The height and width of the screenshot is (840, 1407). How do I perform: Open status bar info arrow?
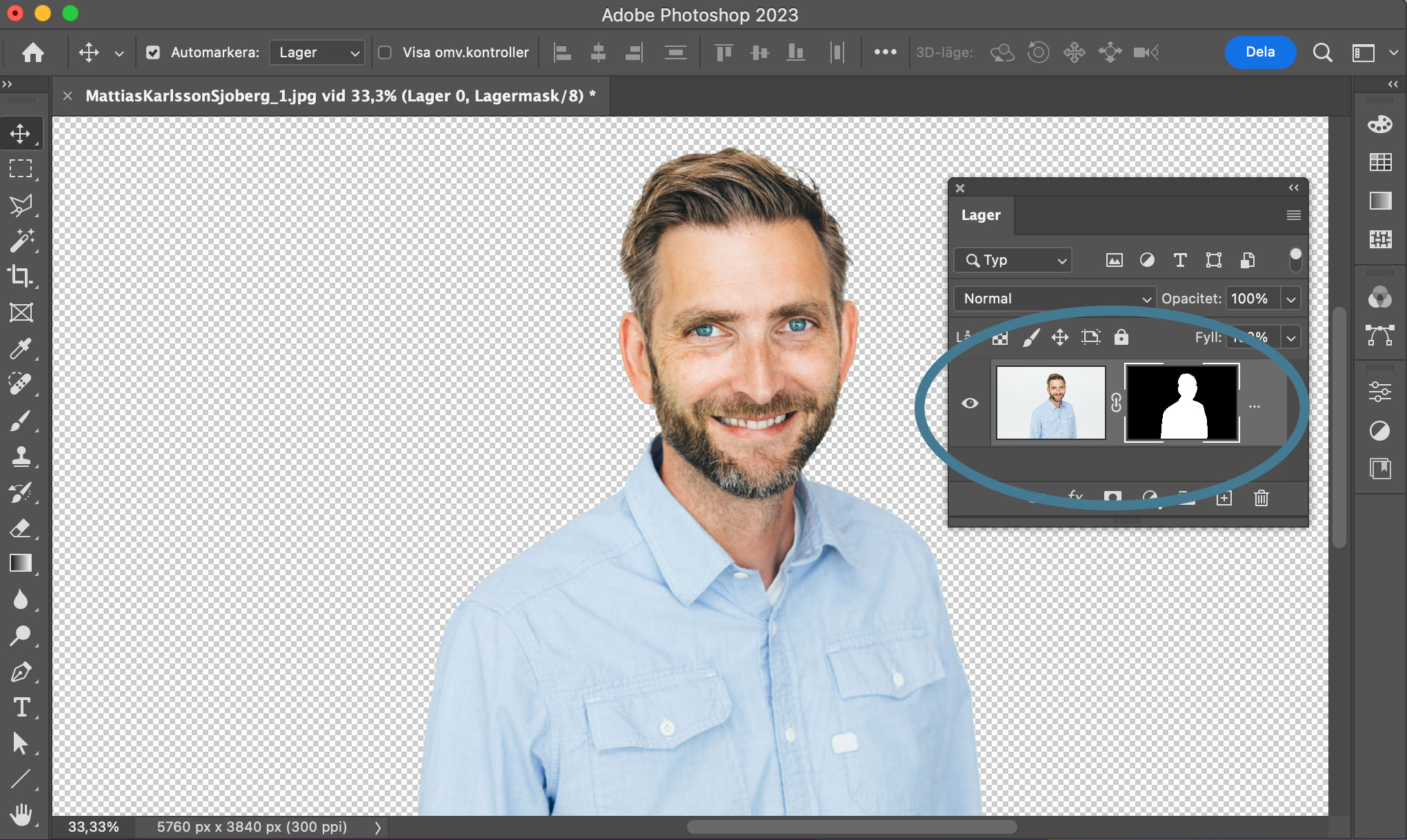pyautogui.click(x=377, y=827)
